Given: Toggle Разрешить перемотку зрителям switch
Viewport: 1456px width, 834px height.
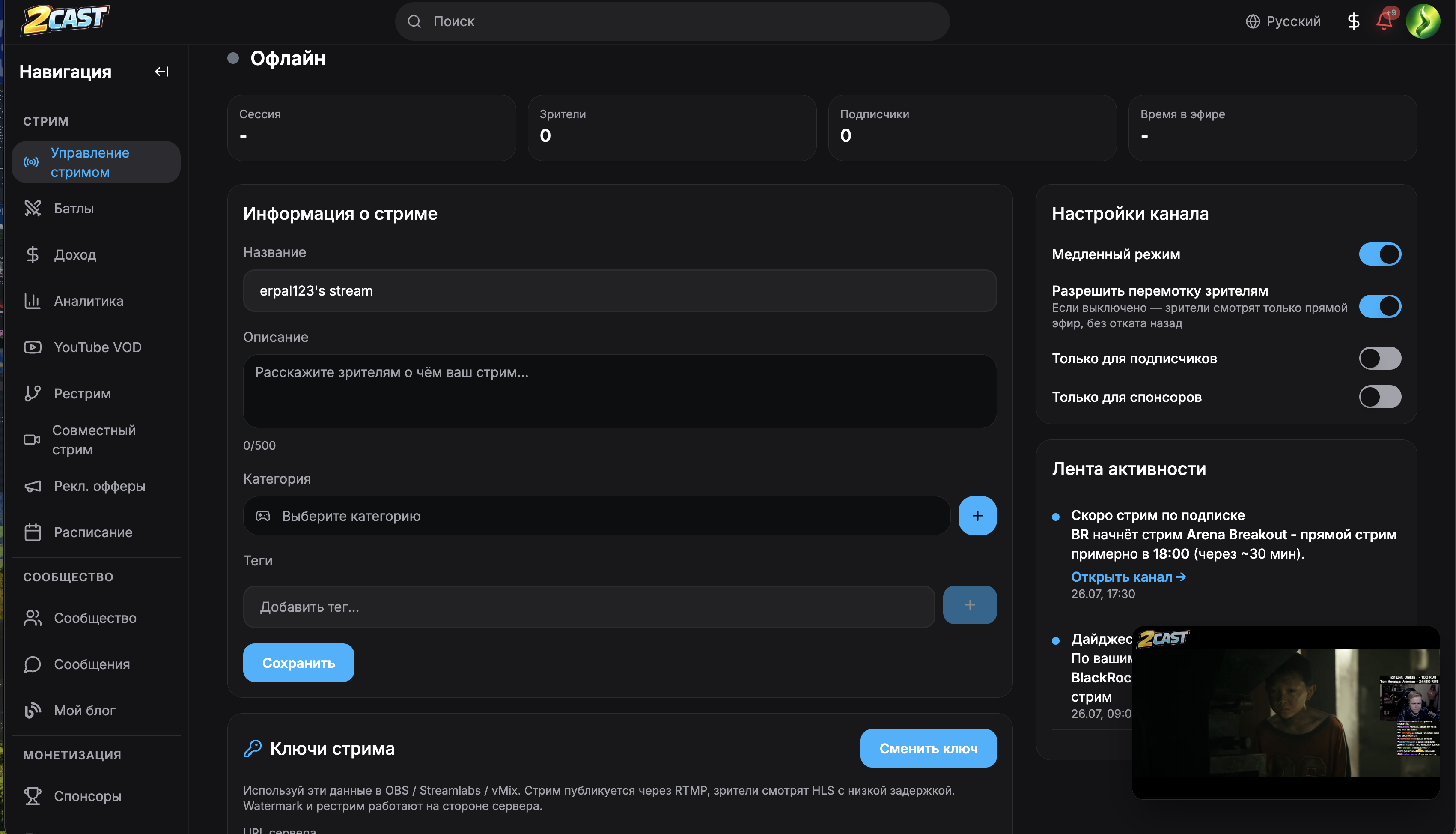Looking at the screenshot, I should (x=1380, y=306).
